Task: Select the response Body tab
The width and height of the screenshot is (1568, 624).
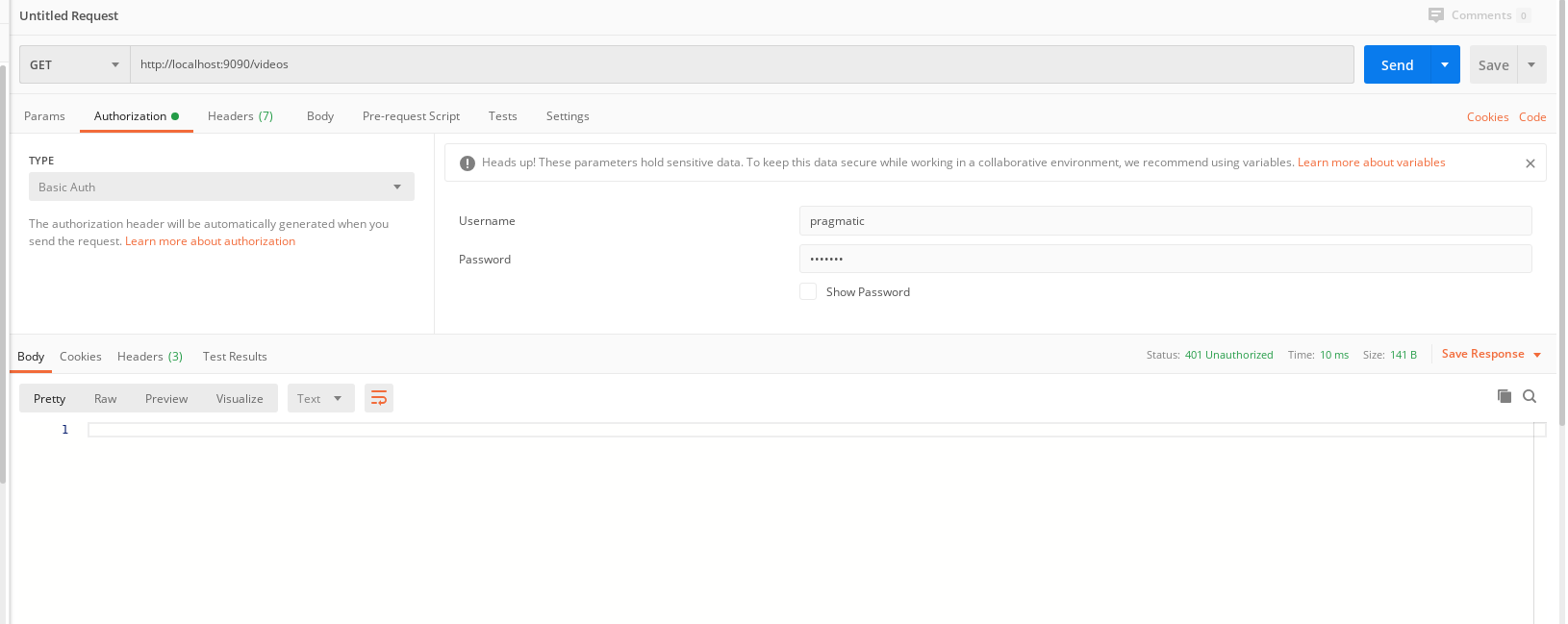Action: [31, 357]
